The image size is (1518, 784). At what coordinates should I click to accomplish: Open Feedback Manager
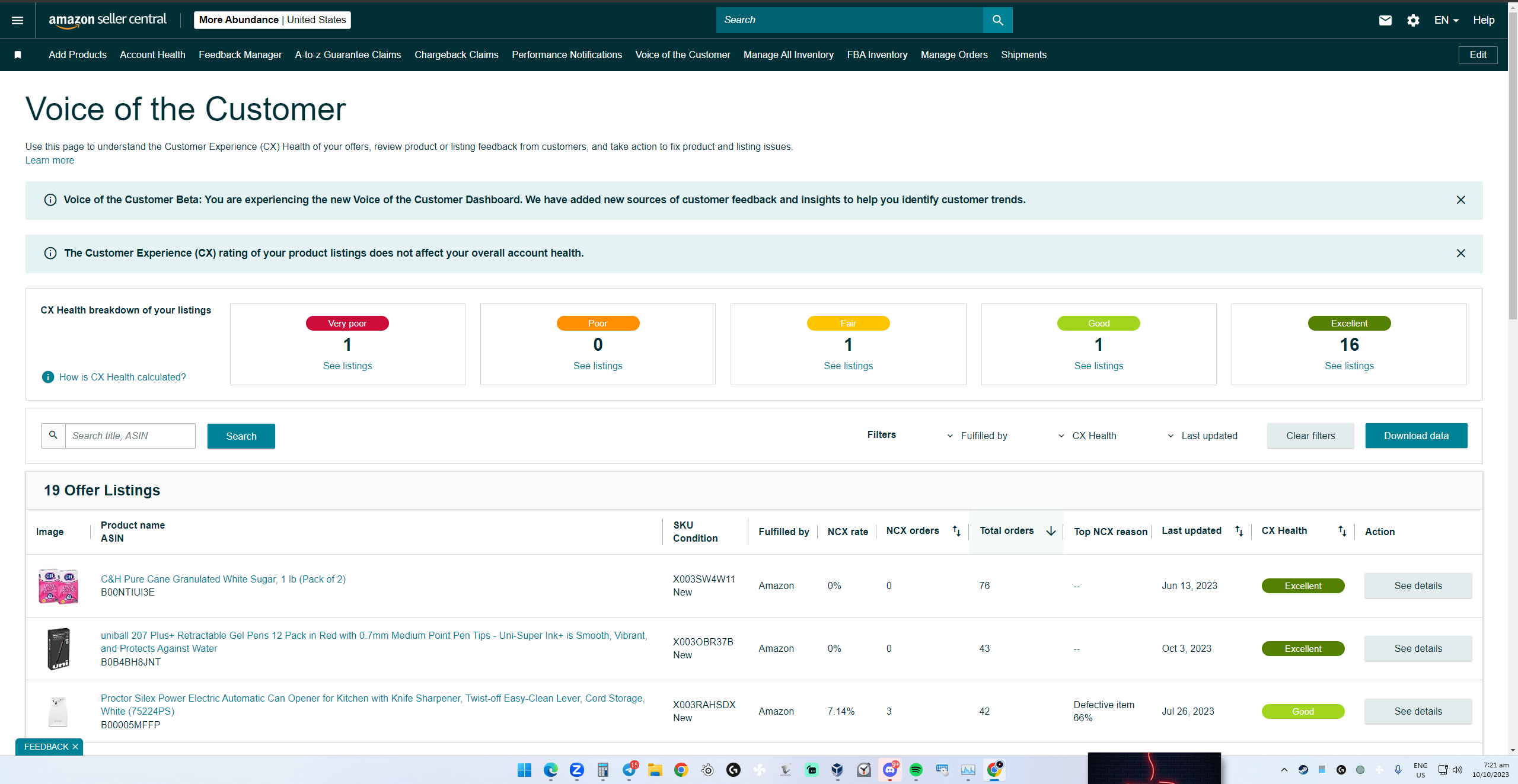[x=240, y=55]
